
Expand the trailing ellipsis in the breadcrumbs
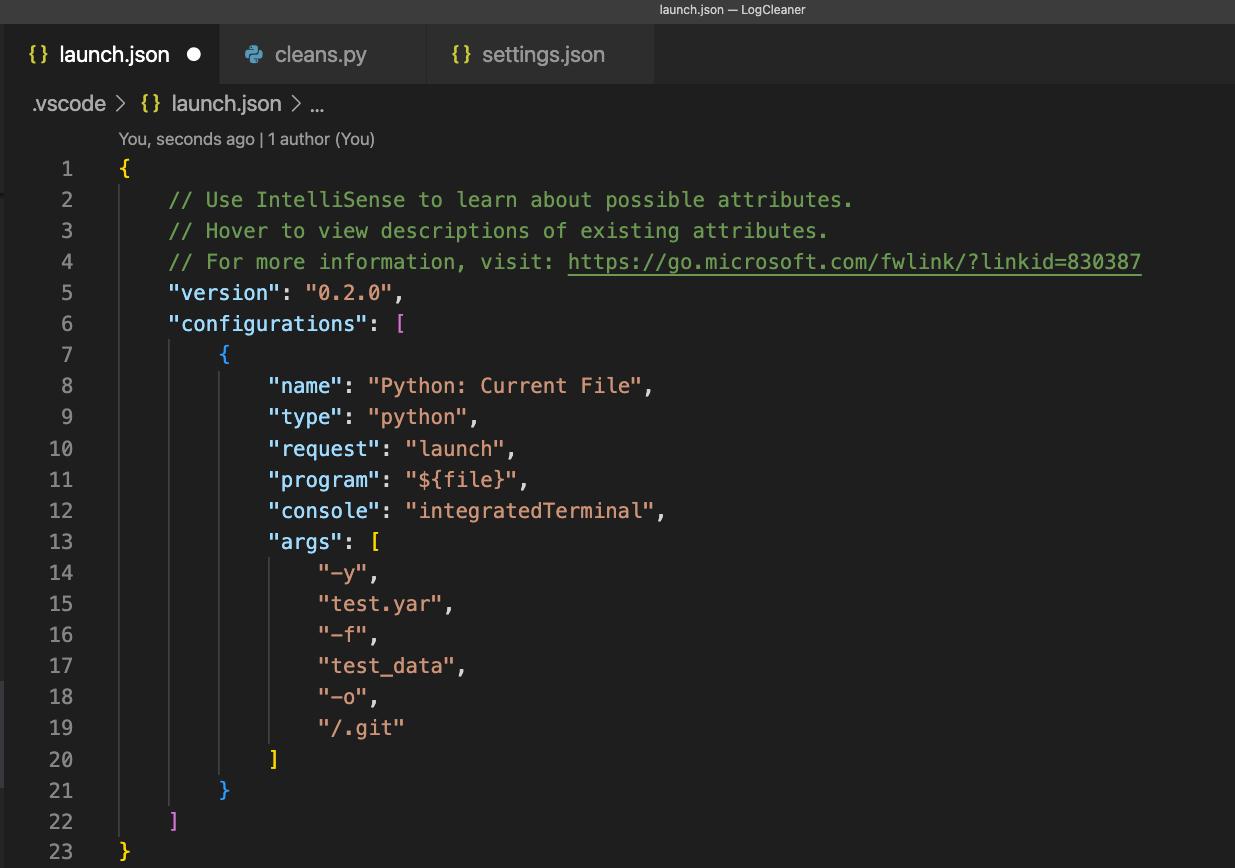(x=316, y=104)
